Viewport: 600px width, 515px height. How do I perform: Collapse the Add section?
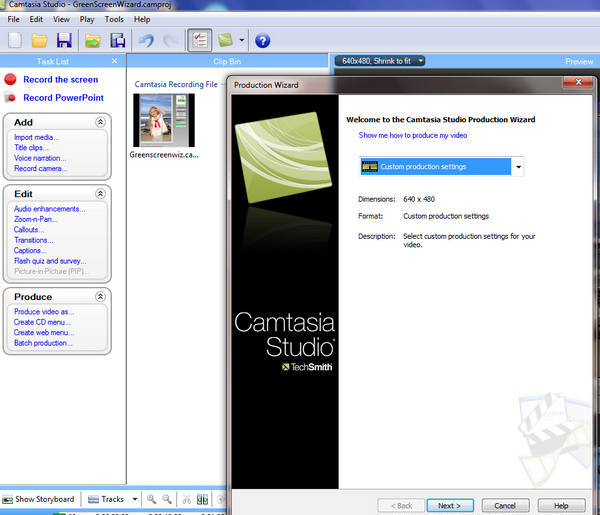pos(100,122)
